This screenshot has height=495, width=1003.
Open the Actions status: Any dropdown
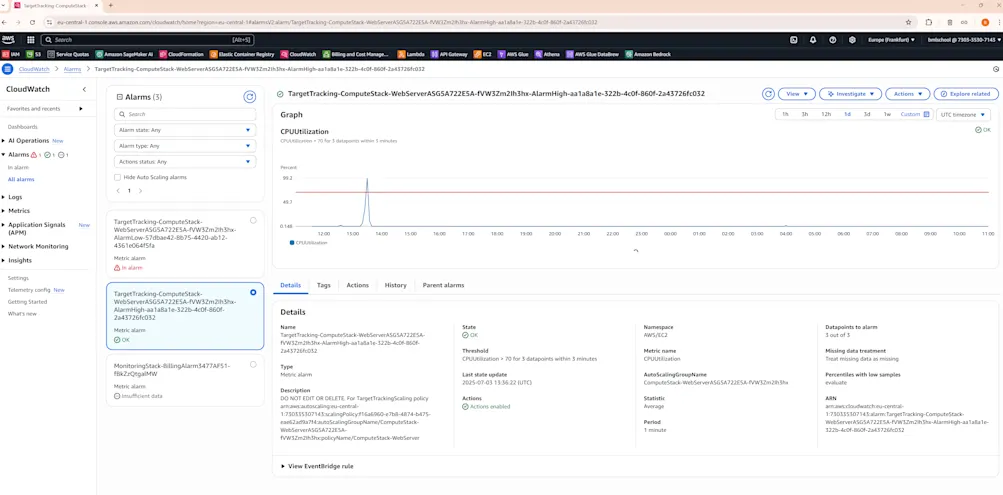[185, 162]
